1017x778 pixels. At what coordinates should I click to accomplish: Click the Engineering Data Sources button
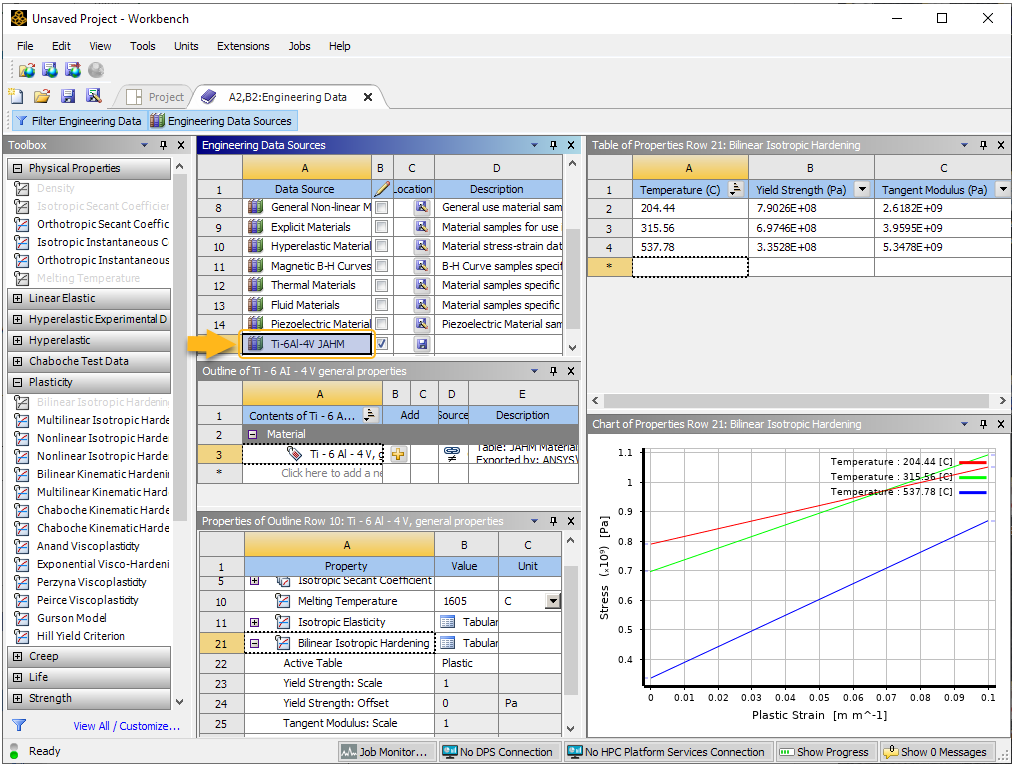(222, 121)
